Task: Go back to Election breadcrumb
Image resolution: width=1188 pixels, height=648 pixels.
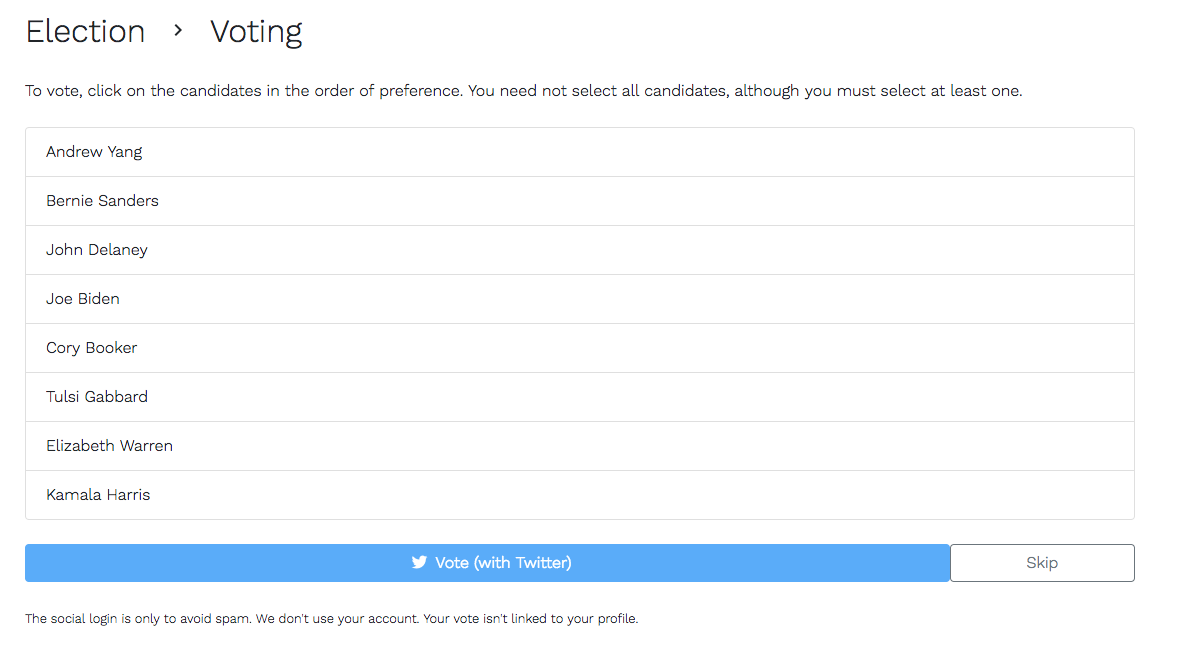Action: pyautogui.click(x=85, y=32)
